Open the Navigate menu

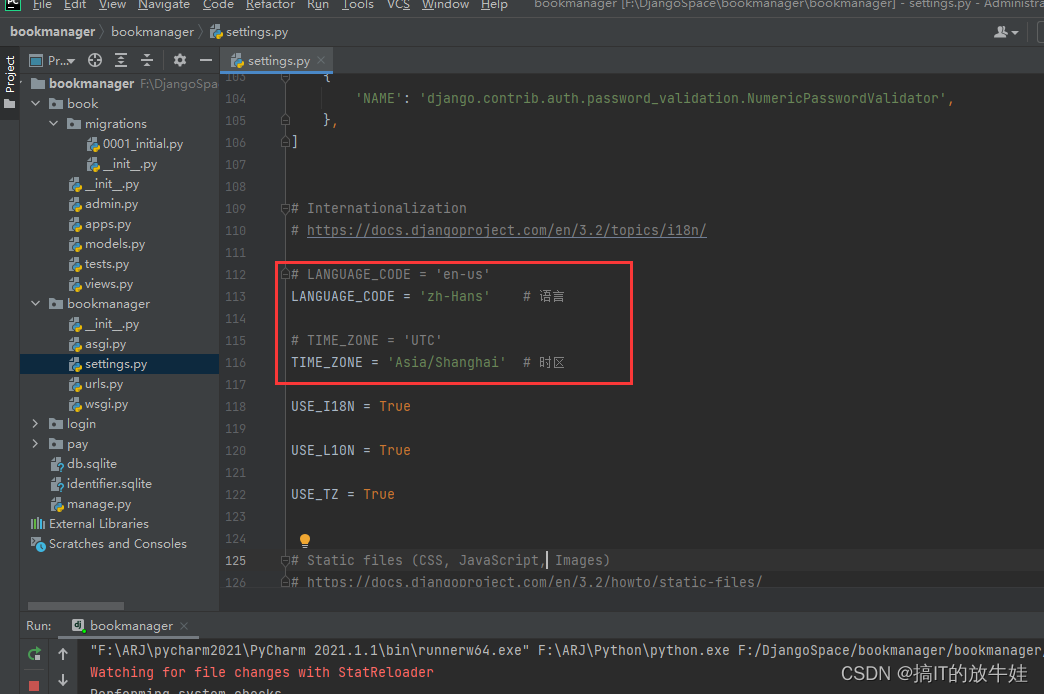[164, 5]
